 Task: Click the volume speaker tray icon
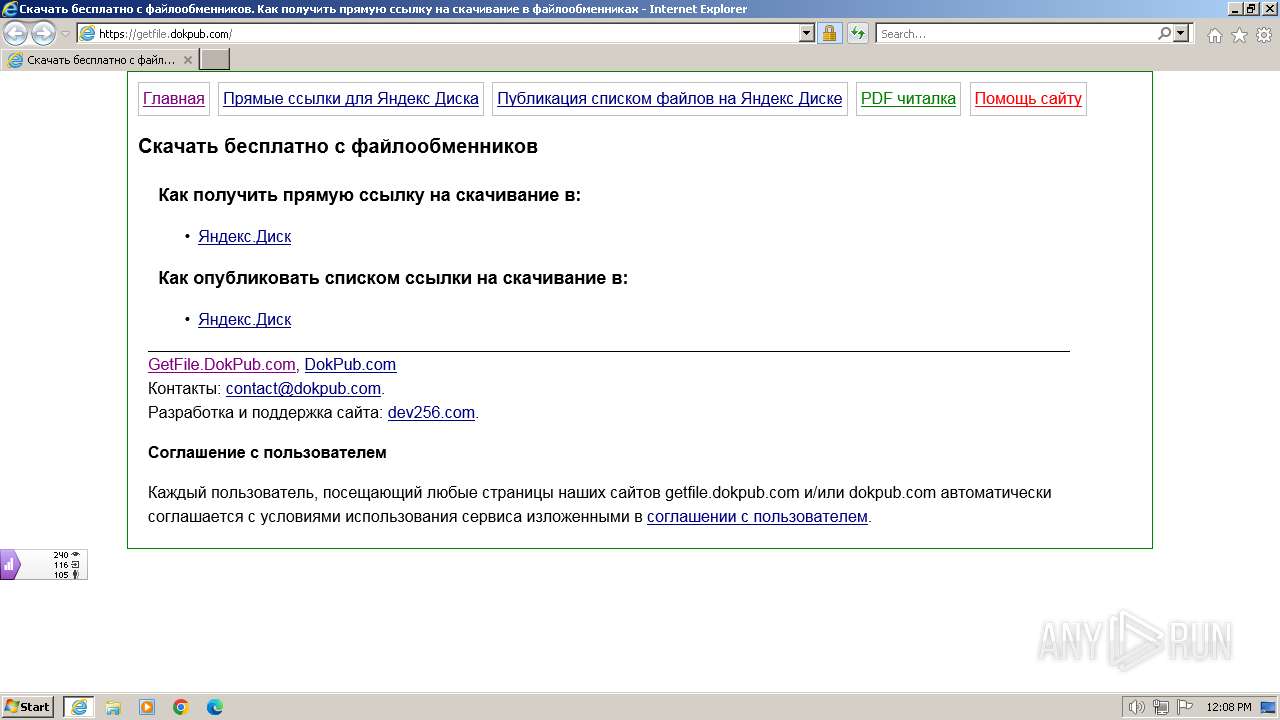pos(1137,707)
